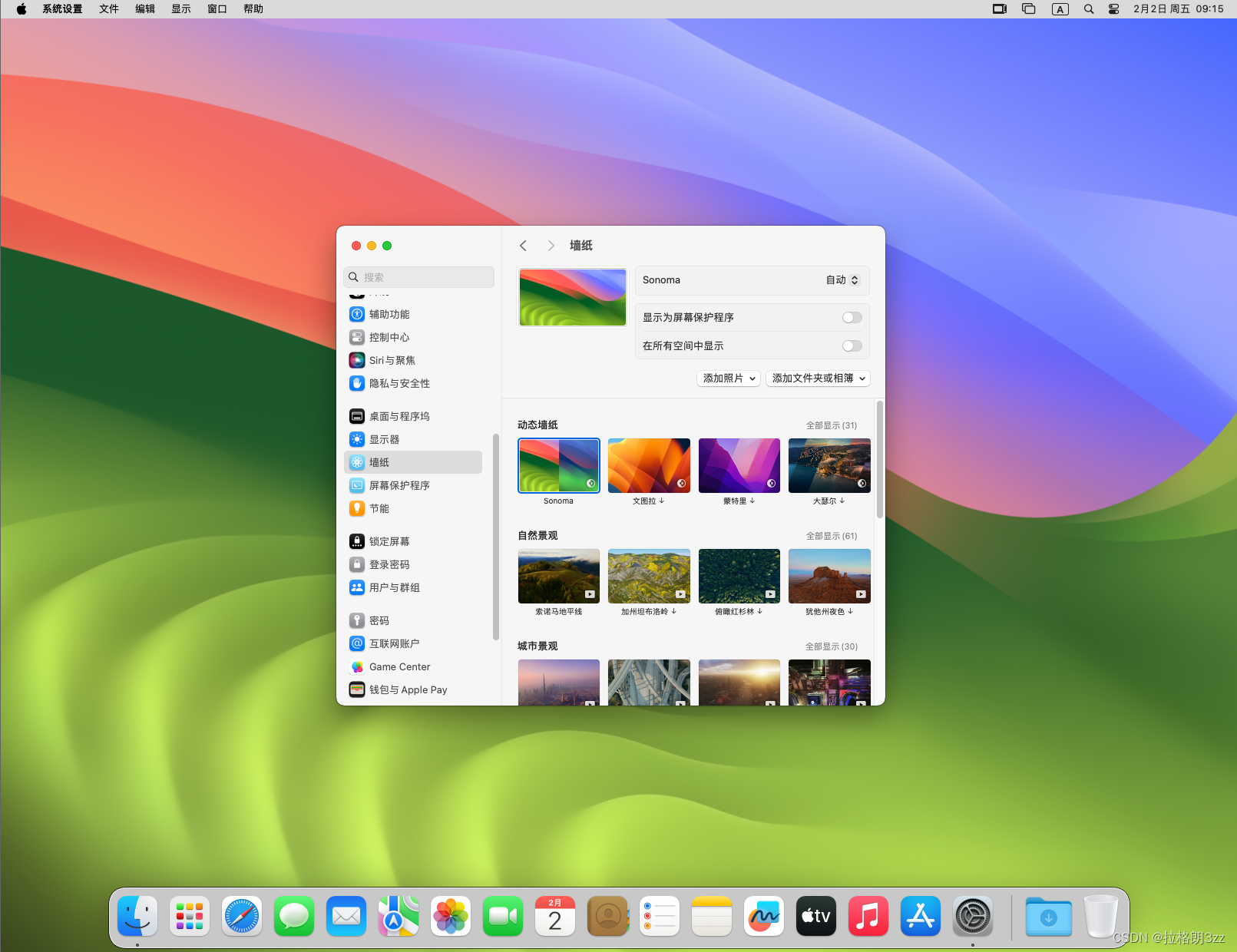Go back with the left chevron

(x=523, y=246)
